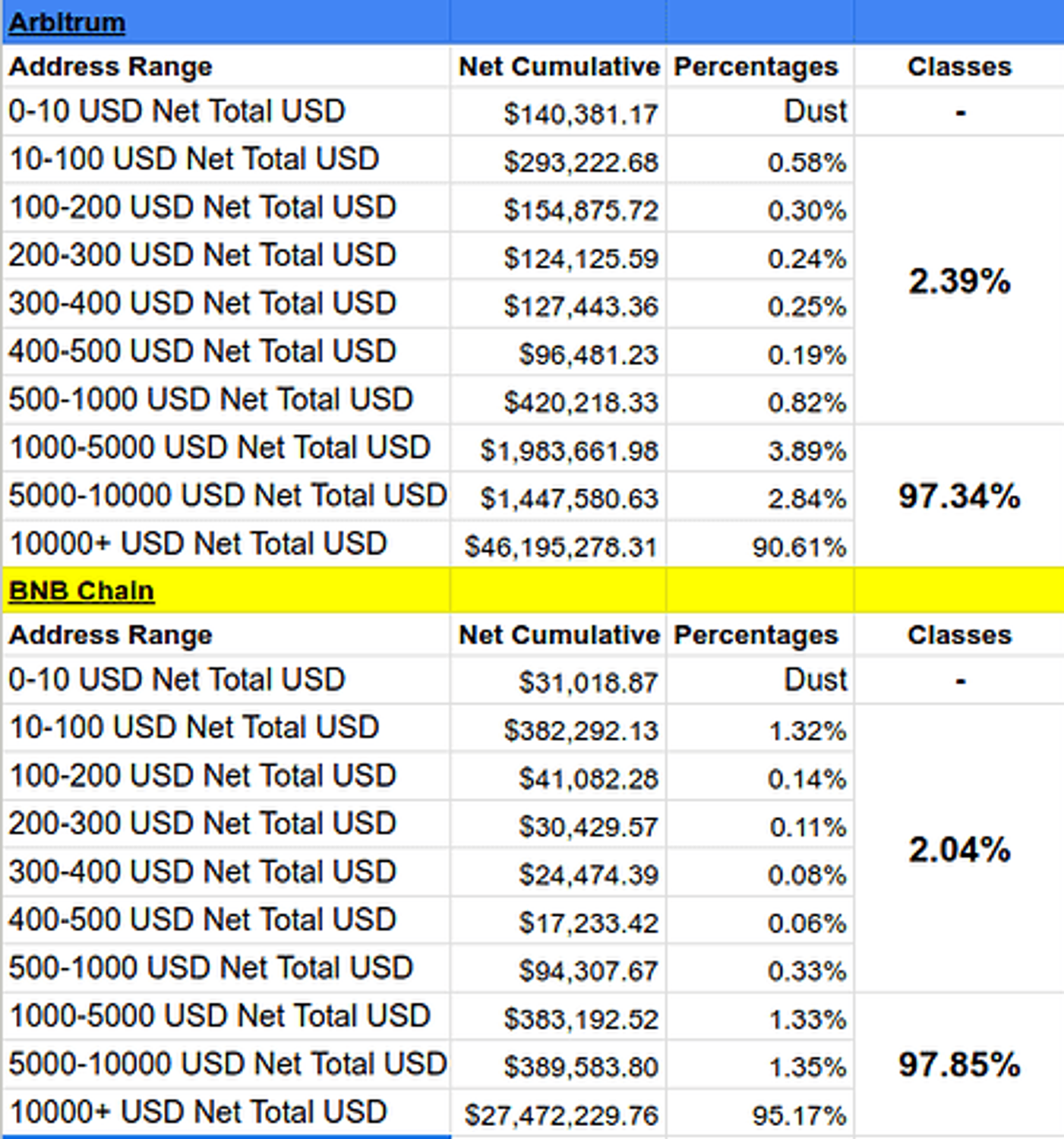The width and height of the screenshot is (1064, 1139).
Task: Select the 90.61% percentage cell
Action: 799,547
